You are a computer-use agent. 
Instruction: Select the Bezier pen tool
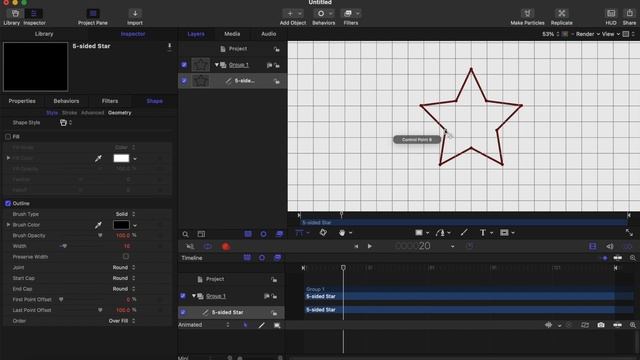click(x=440, y=233)
